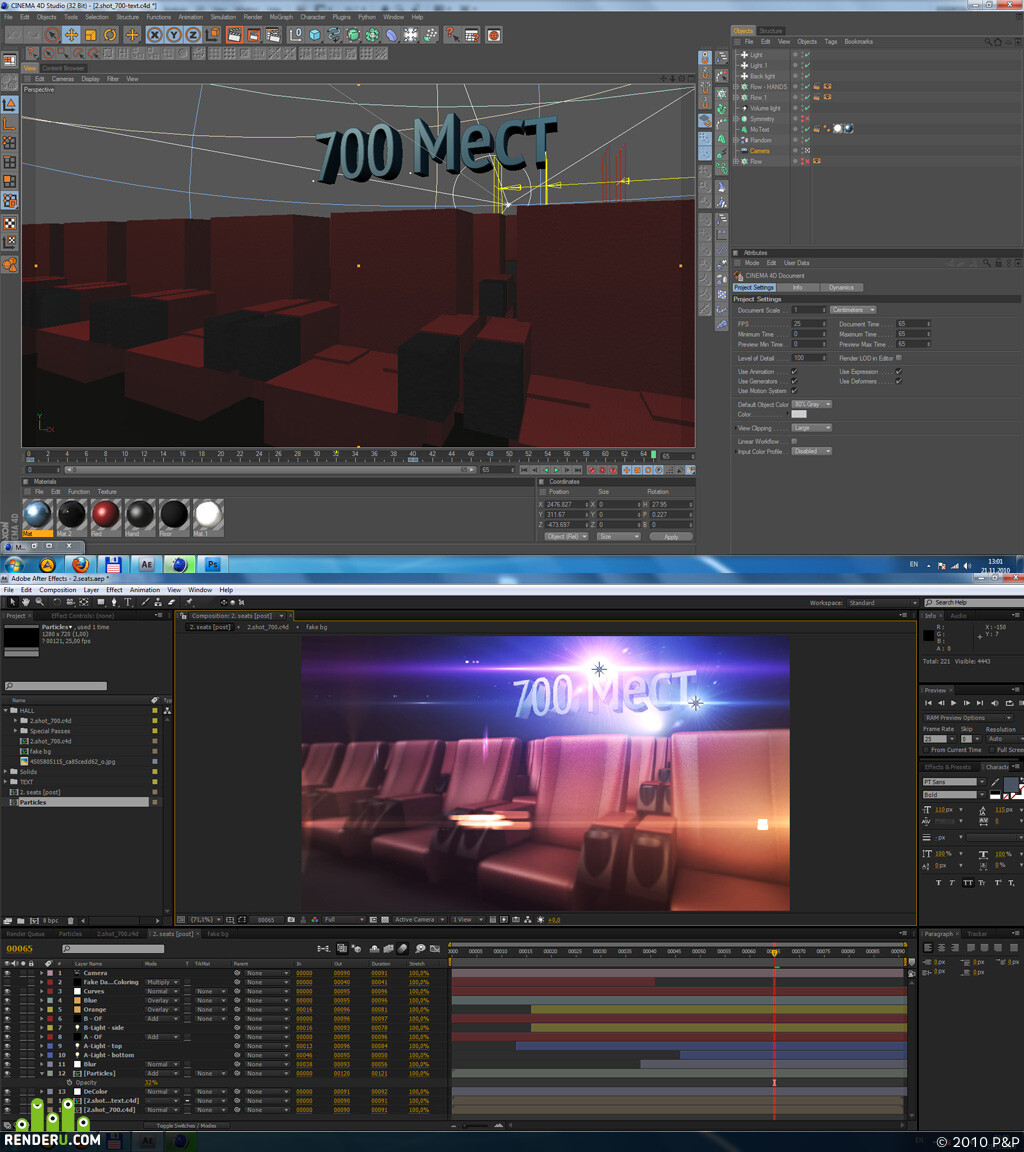Image resolution: width=1024 pixels, height=1152 pixels.
Task: Select the After Effects Type tool
Action: [x=128, y=602]
